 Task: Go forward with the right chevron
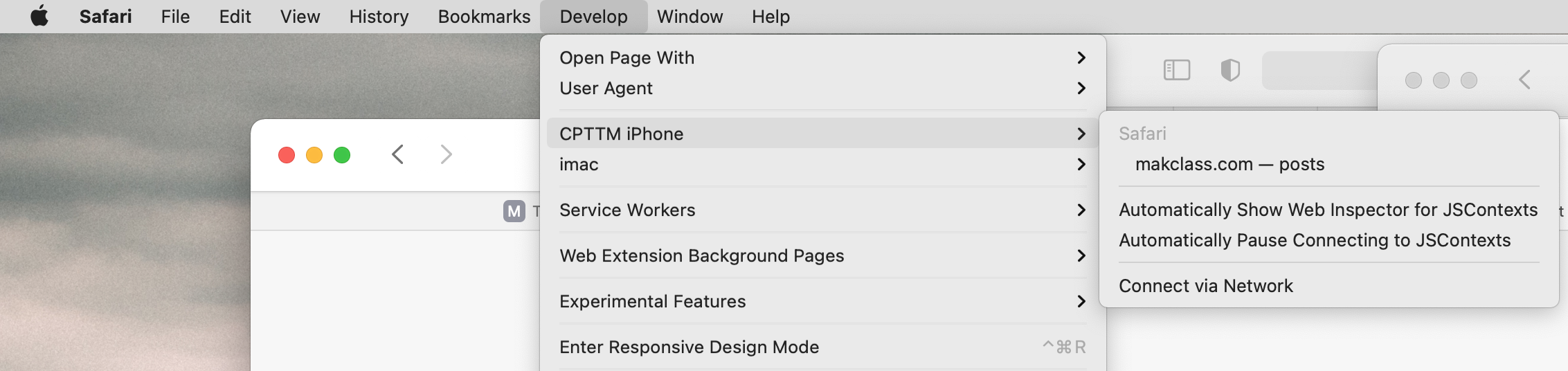tap(446, 154)
